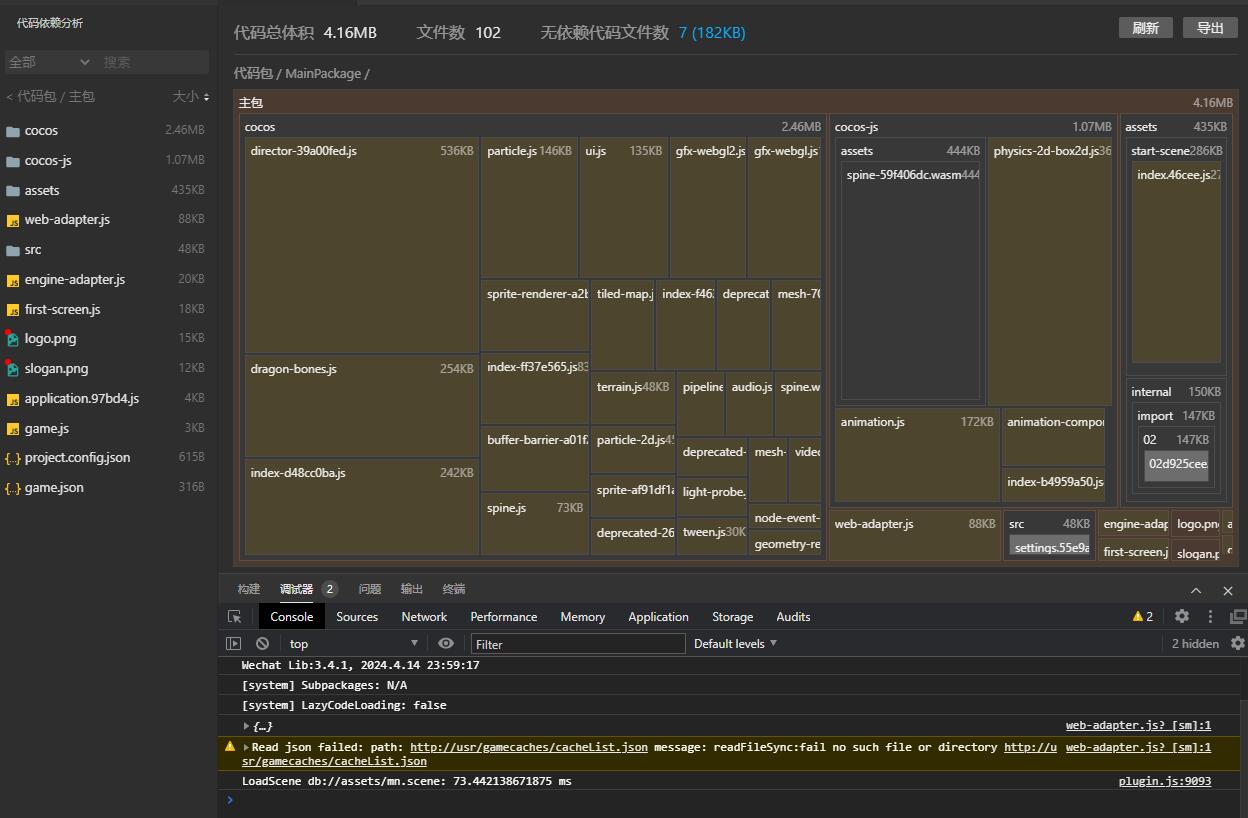Collapse the debugger panel with the chevron
The image size is (1248, 818).
[1196, 590]
